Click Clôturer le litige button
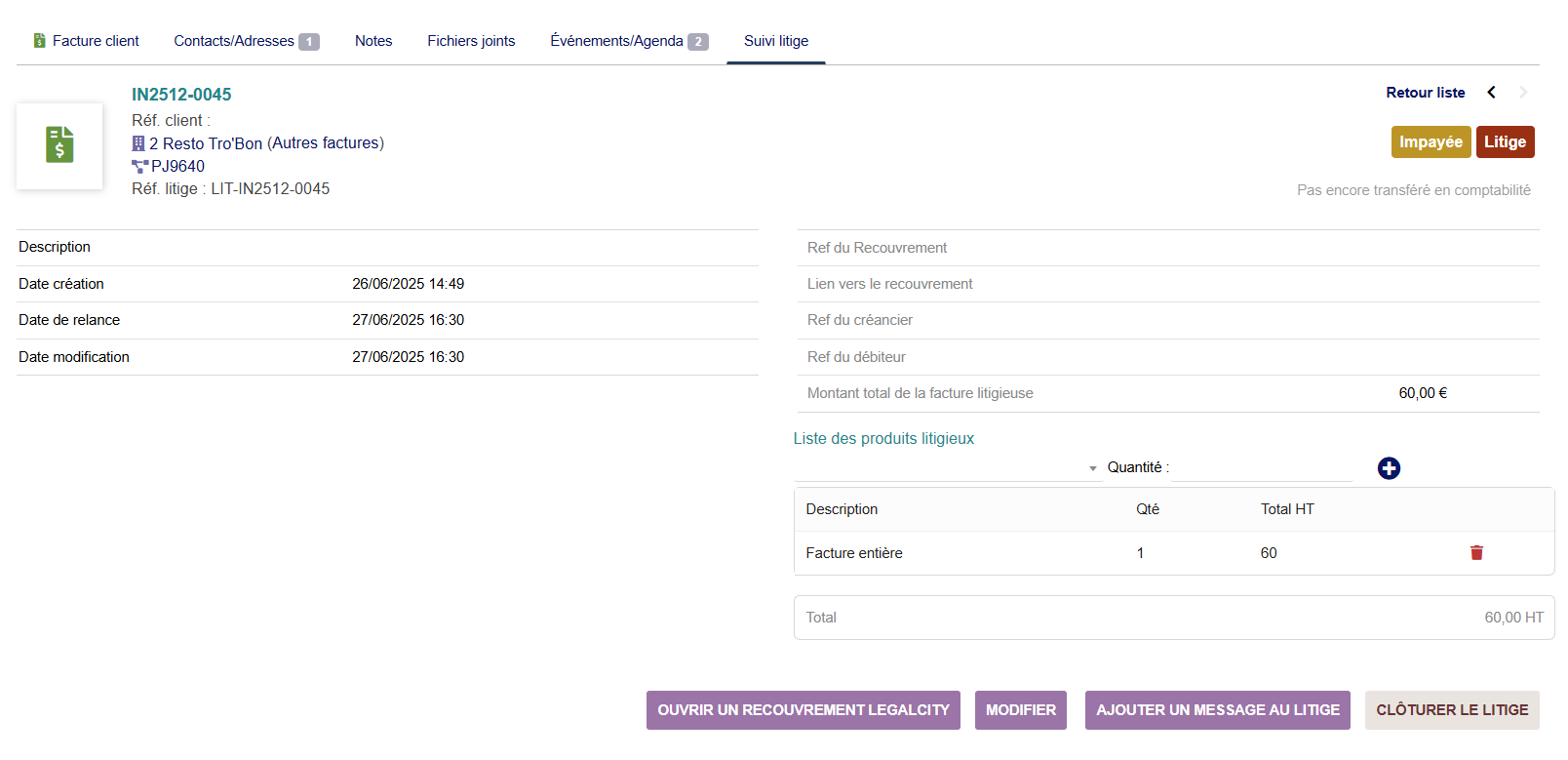Image resolution: width=1568 pixels, height=760 pixels. coord(1451,710)
